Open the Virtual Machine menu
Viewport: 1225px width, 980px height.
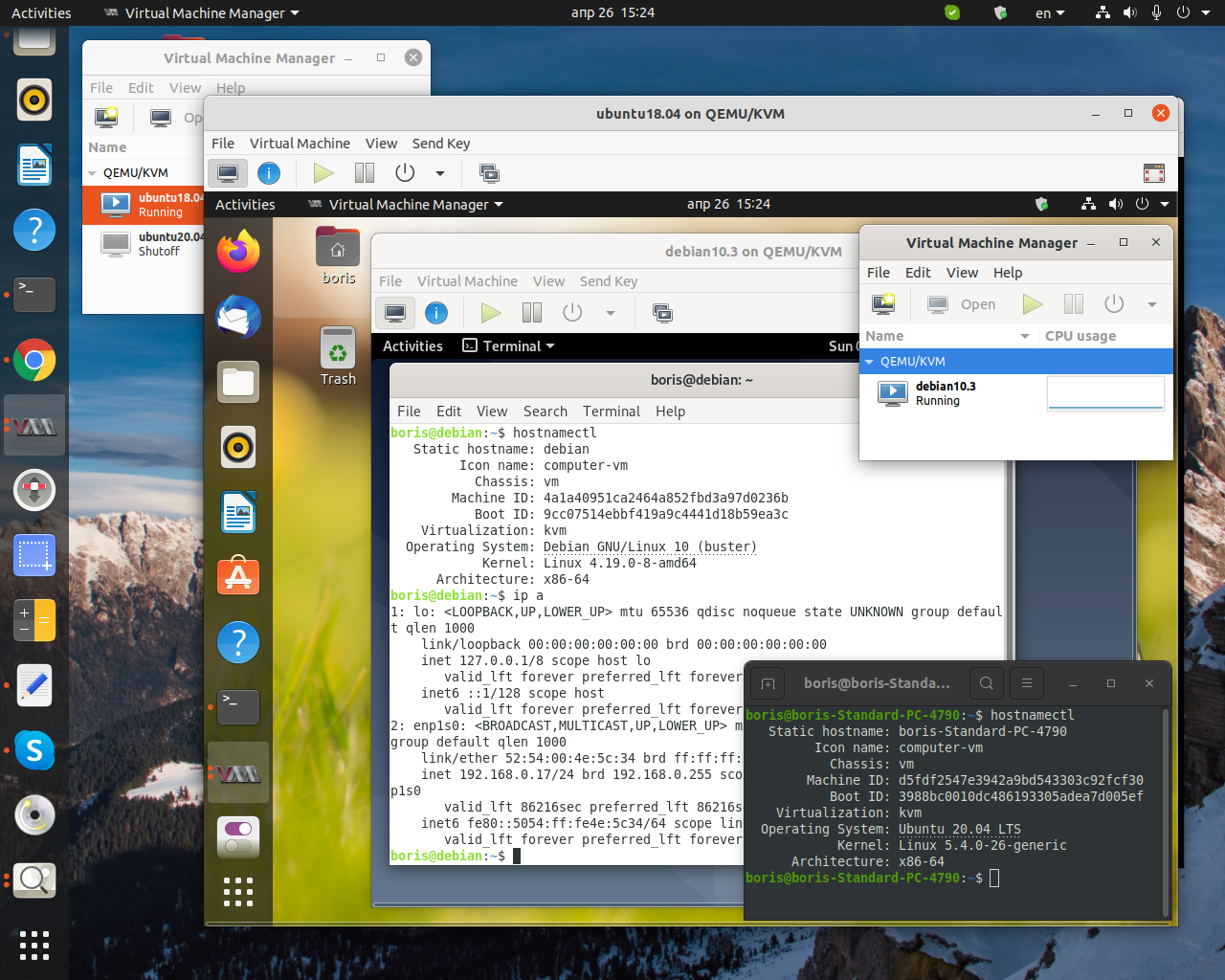pyautogui.click(x=301, y=144)
